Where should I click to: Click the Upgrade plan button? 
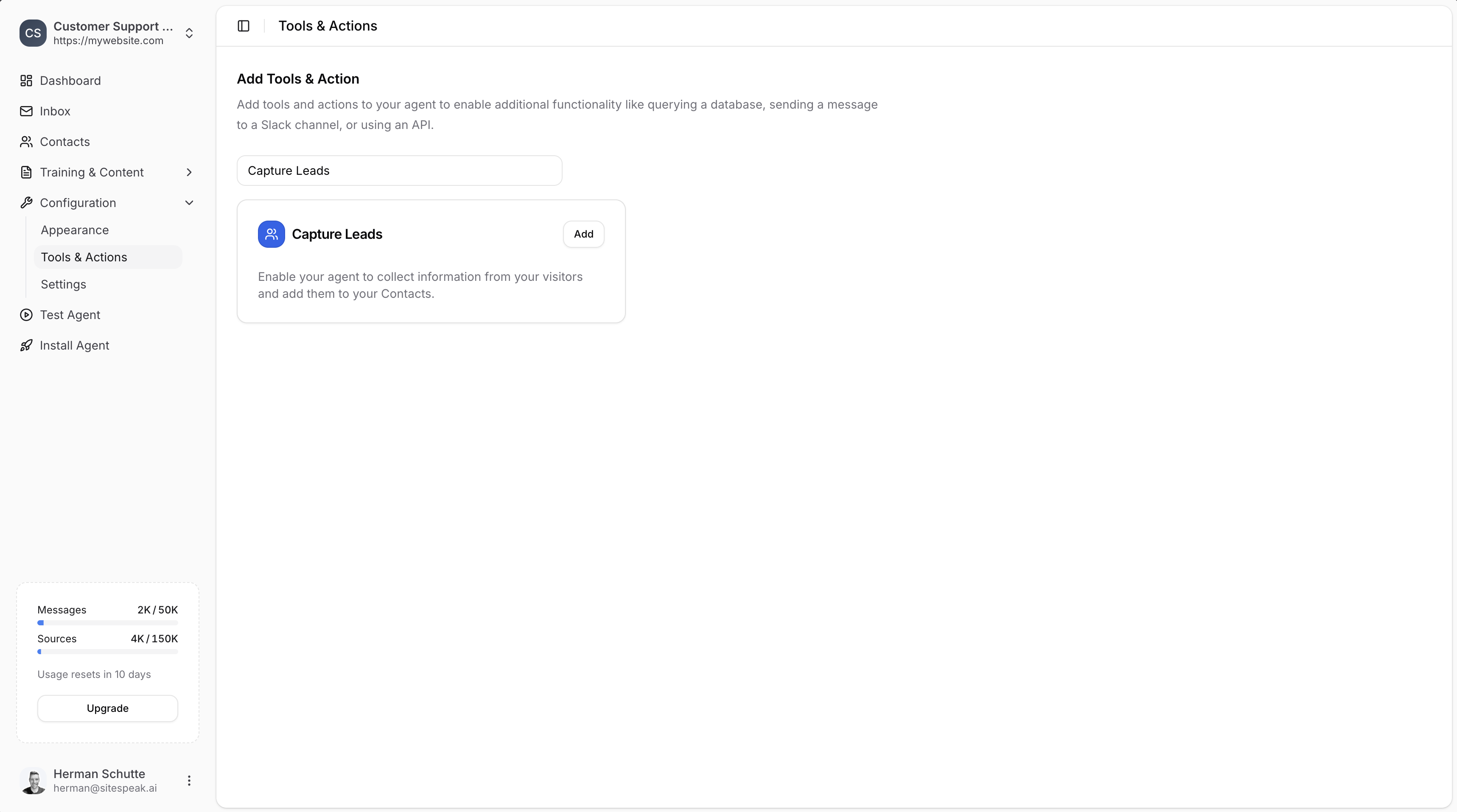click(x=107, y=708)
